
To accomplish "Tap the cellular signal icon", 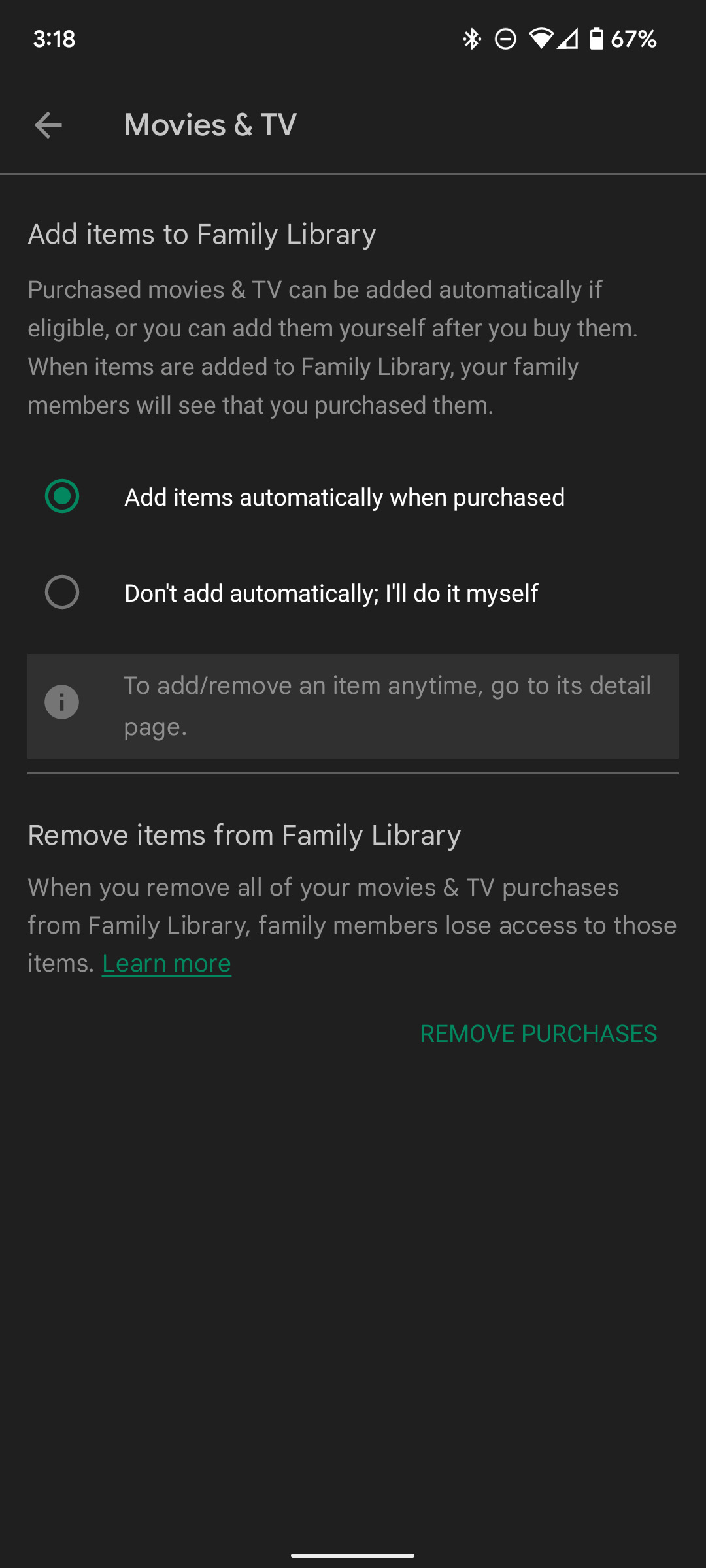I will 567,39.
